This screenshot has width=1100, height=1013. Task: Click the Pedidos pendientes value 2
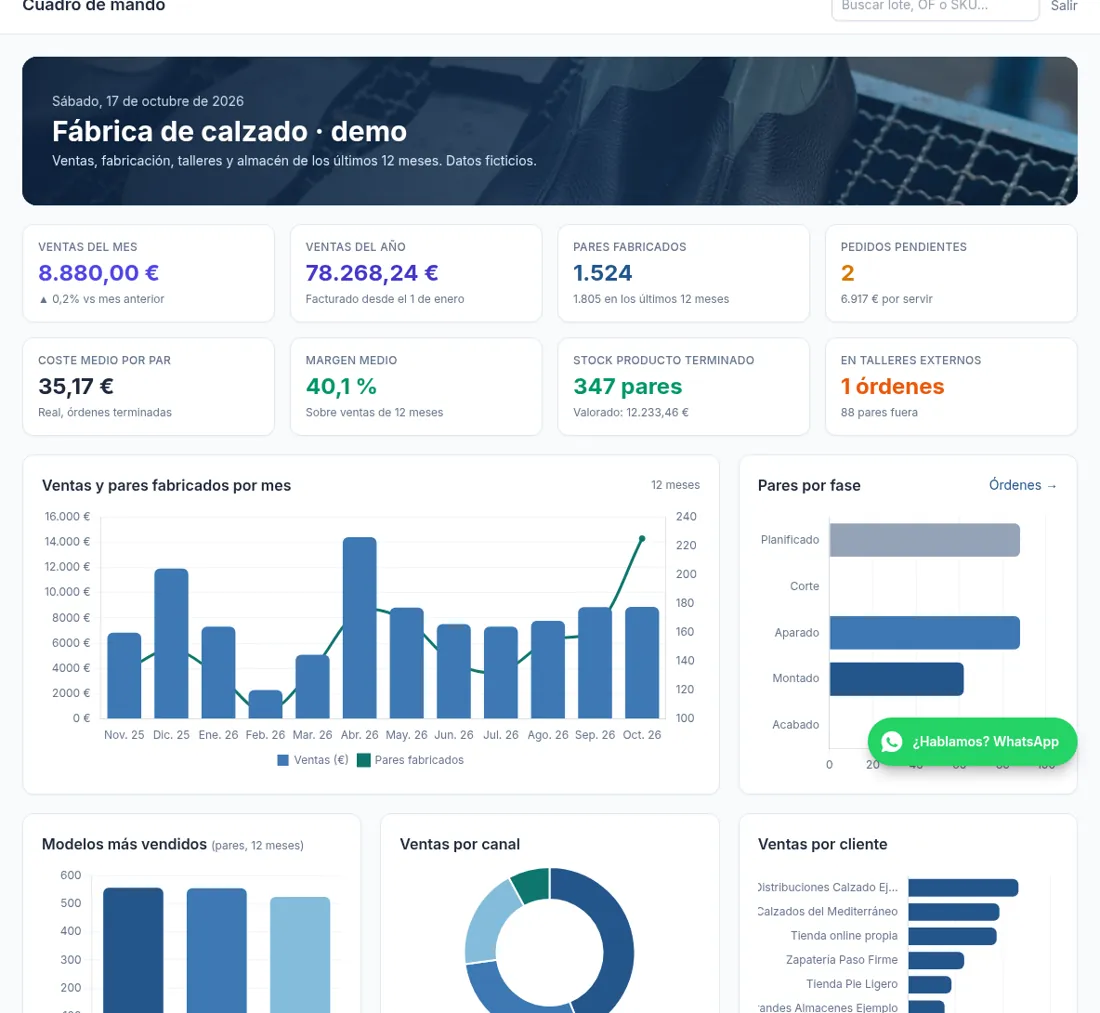(847, 273)
